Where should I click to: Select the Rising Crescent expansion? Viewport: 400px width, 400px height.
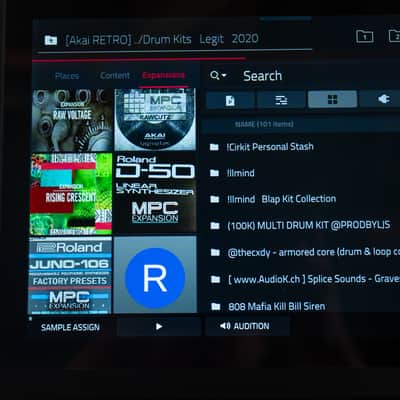(x=71, y=194)
